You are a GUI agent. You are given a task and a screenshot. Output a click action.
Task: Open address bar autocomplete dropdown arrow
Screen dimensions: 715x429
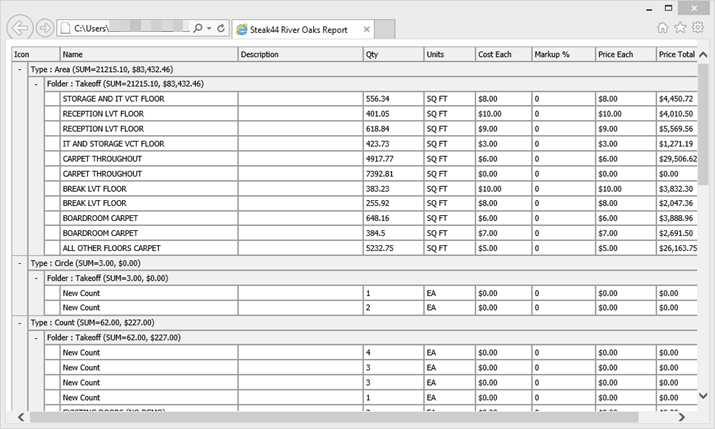209,28
